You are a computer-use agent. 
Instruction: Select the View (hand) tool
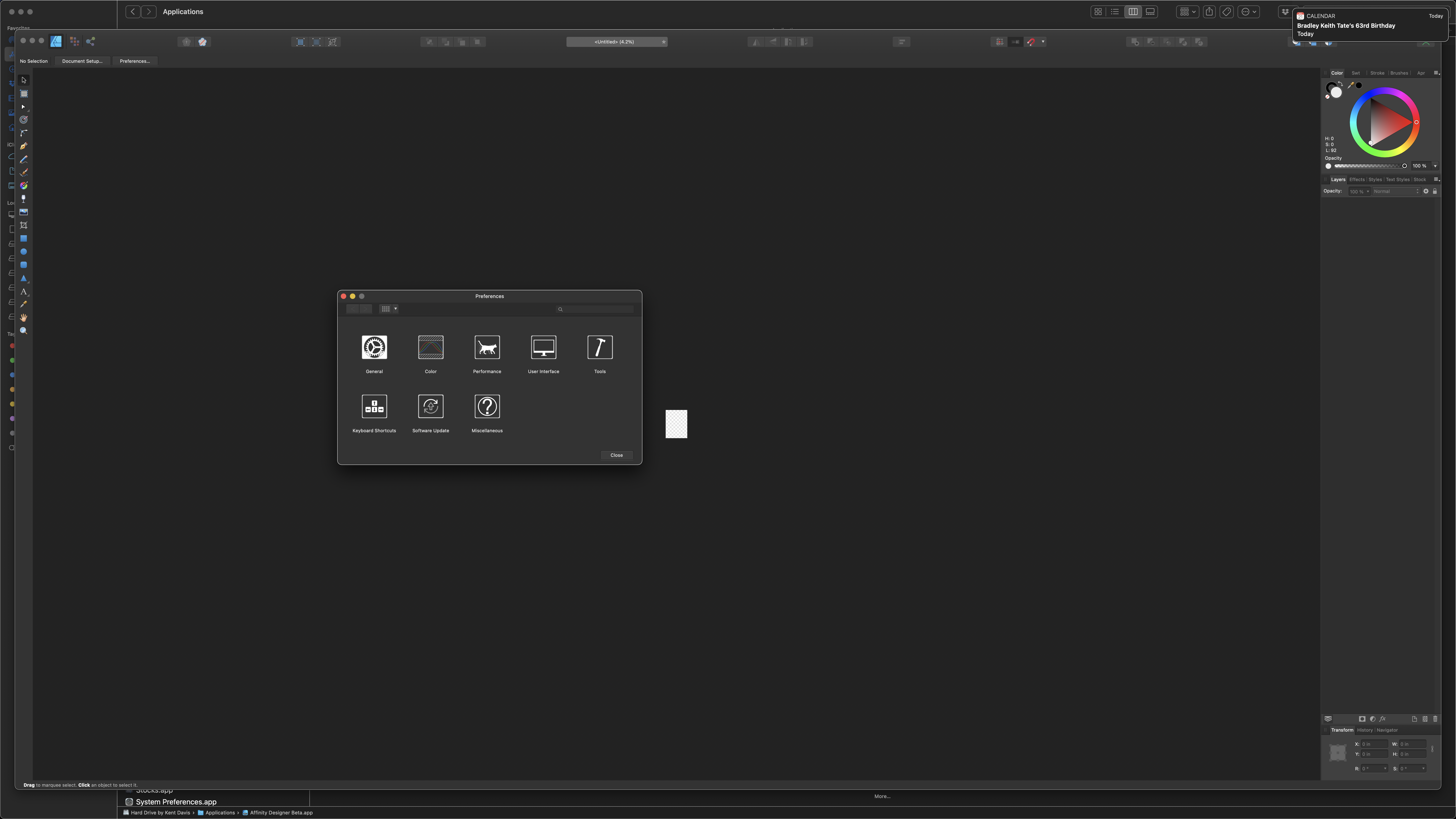tap(24, 318)
